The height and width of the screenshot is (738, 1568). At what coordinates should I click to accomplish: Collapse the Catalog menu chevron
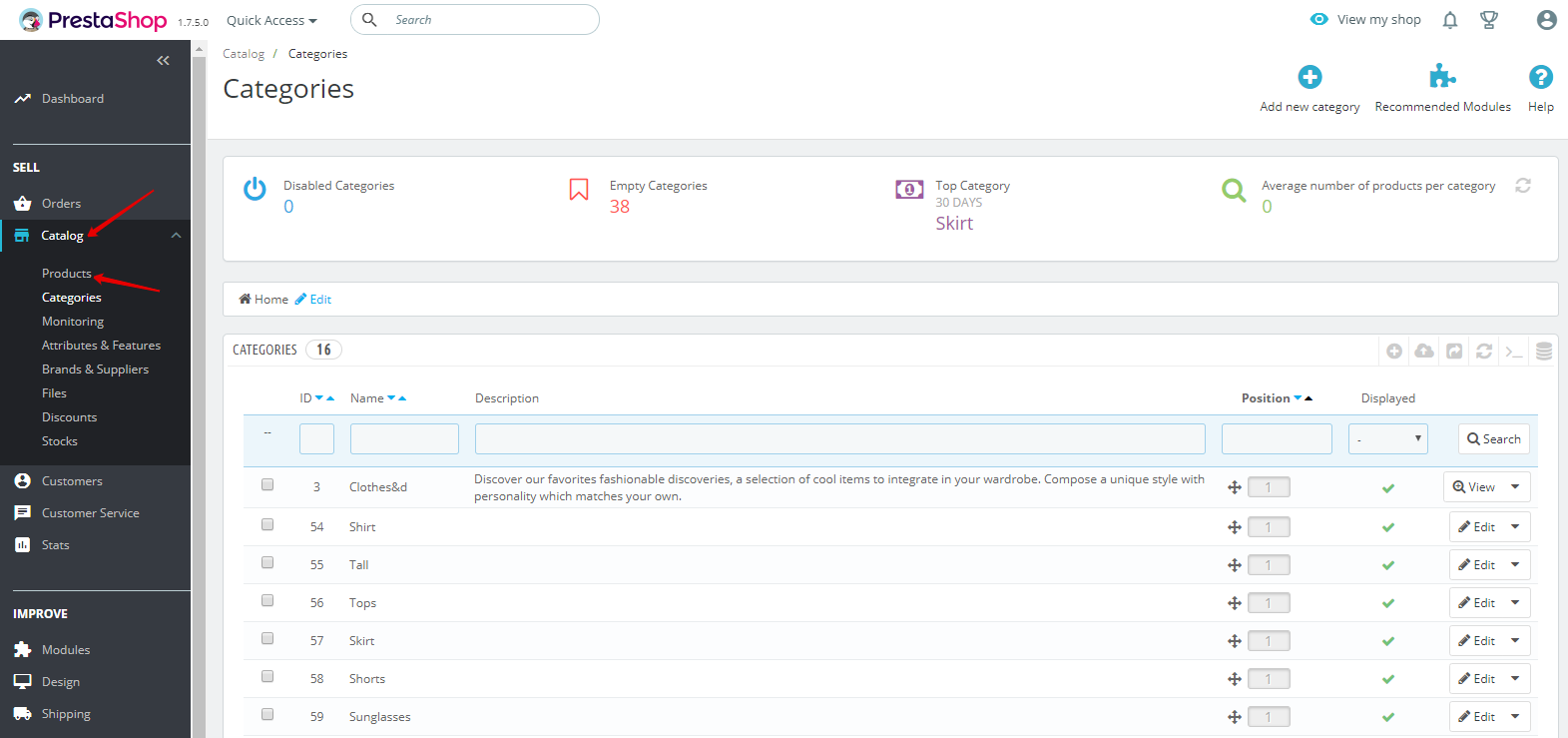176,236
